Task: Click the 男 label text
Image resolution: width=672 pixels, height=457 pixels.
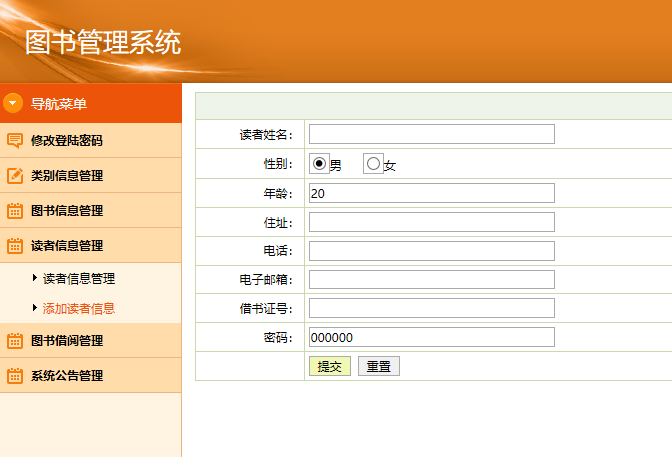Action: pyautogui.click(x=336, y=165)
